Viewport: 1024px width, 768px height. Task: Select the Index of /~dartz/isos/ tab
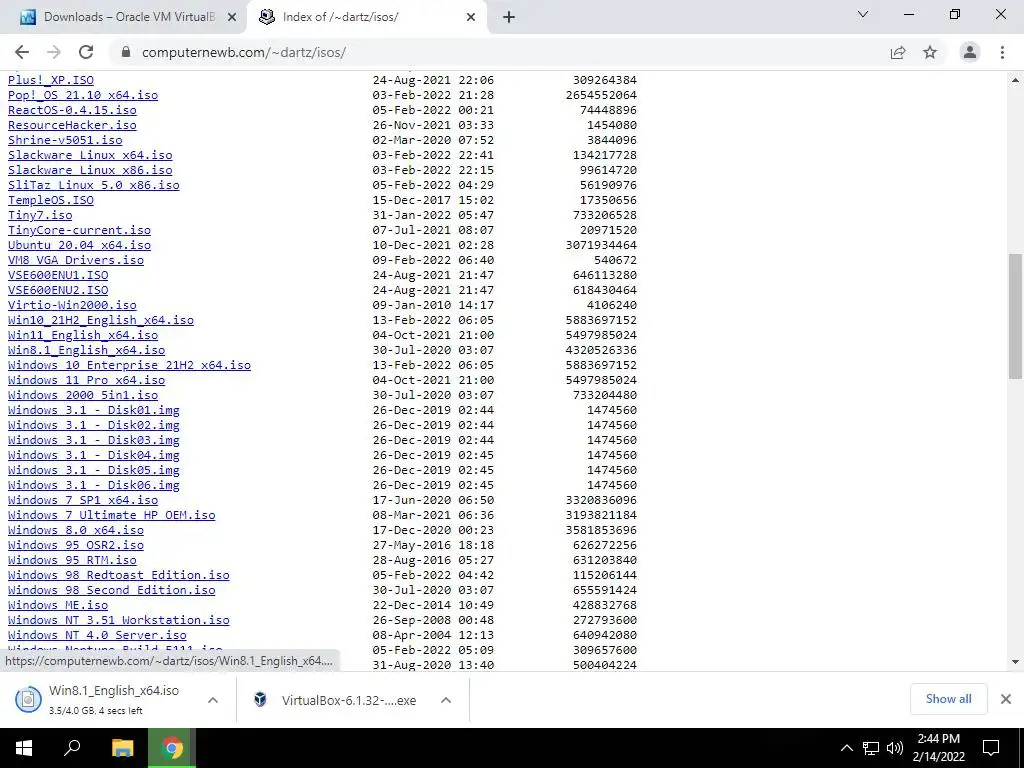367,18
